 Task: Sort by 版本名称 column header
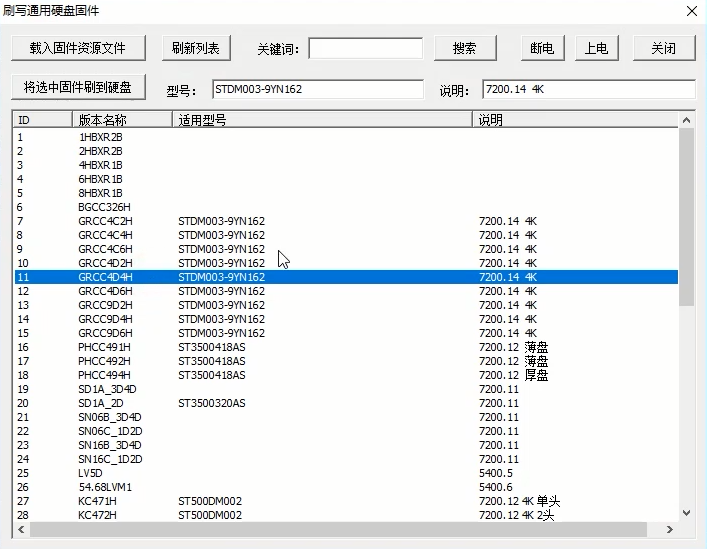pyautogui.click(x=122, y=120)
